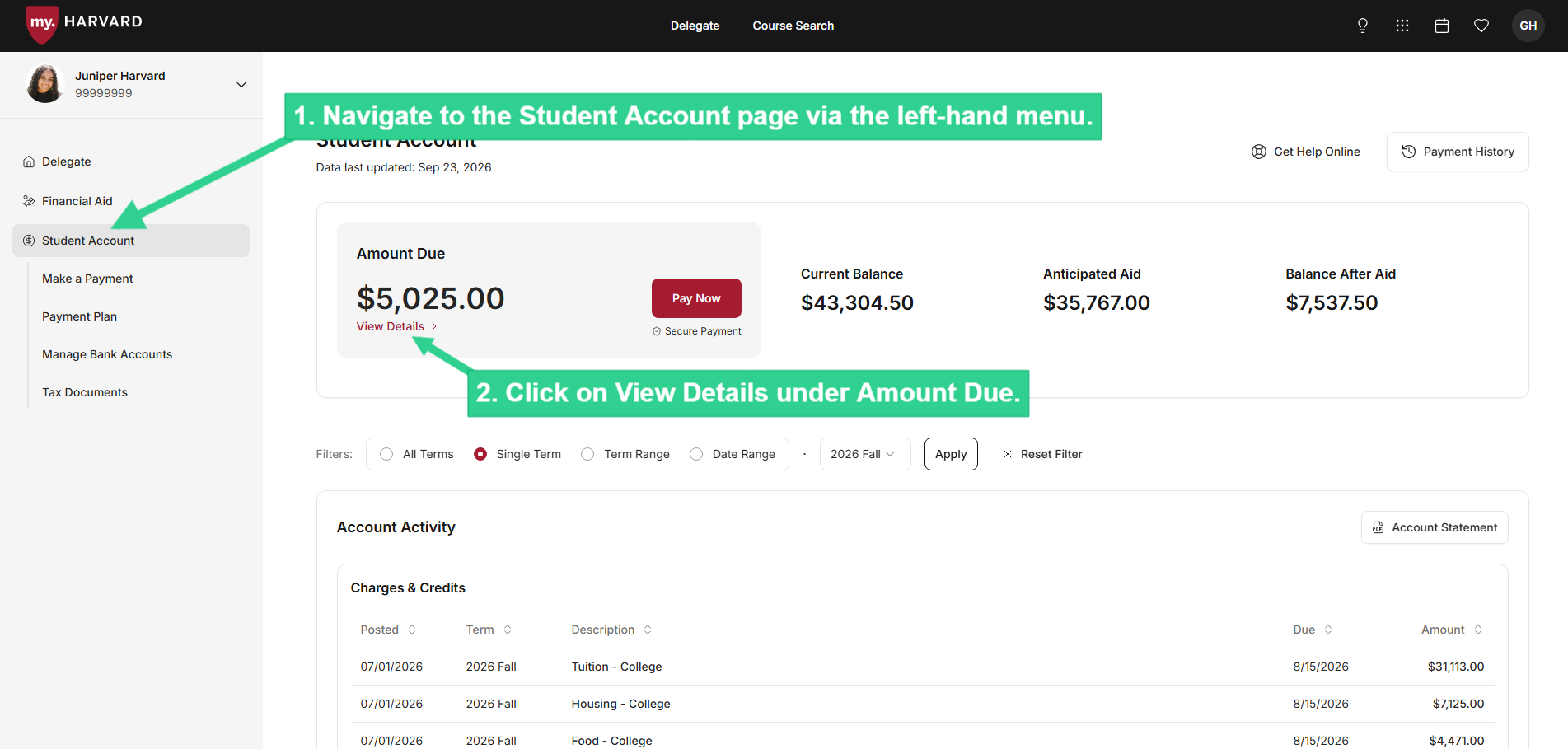Open the apps grid icon

1402,26
